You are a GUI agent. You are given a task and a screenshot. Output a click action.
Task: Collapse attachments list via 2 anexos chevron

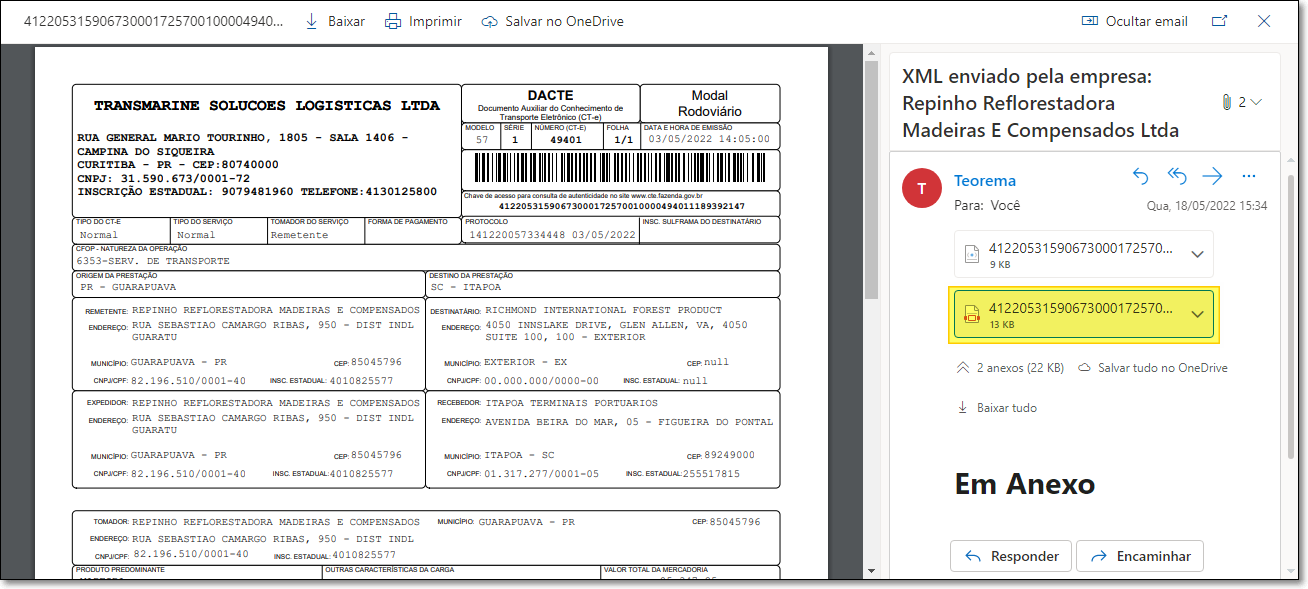point(963,368)
